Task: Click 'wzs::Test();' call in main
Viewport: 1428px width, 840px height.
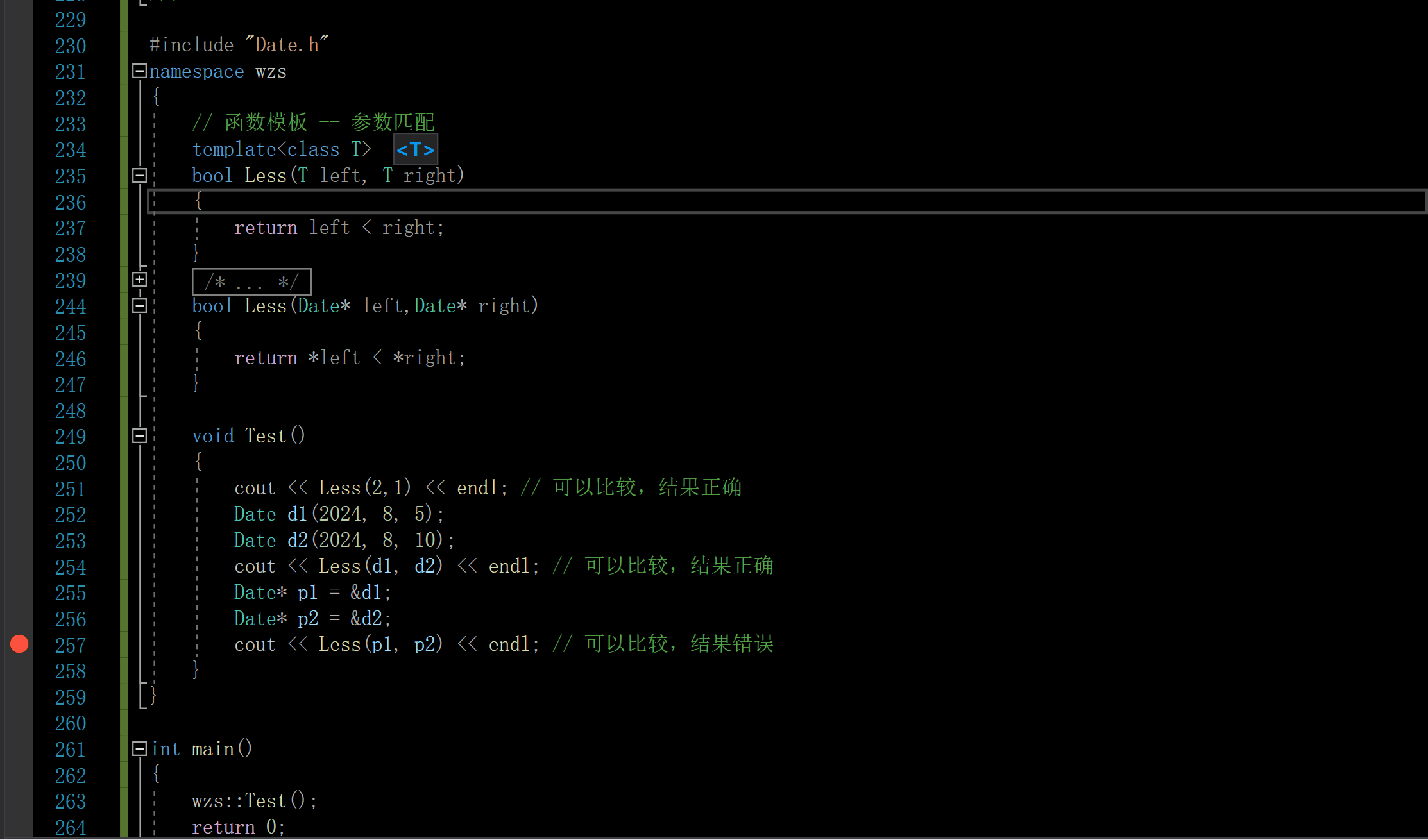Action: pyautogui.click(x=255, y=801)
